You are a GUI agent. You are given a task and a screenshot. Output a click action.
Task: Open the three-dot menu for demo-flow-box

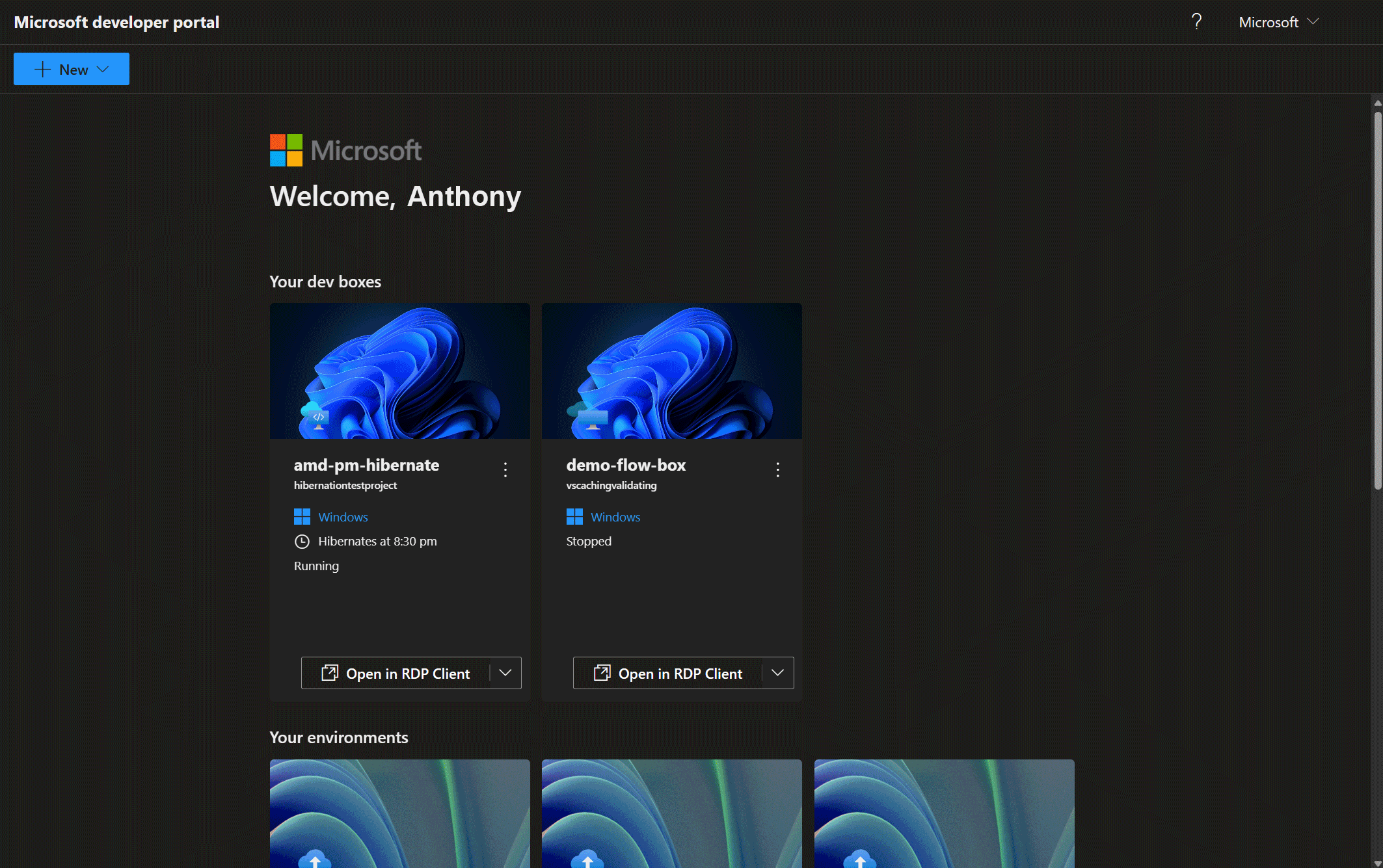click(777, 469)
